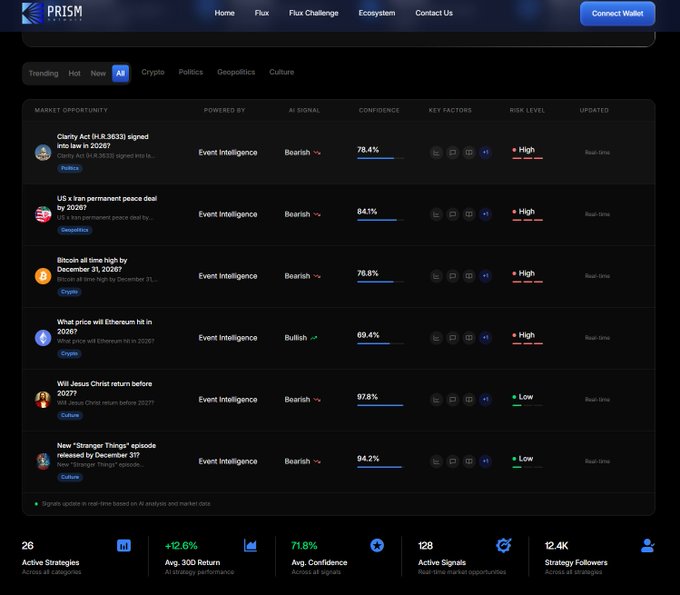
Task: Open book factor icon in US x Iran row
Action: tap(469, 214)
